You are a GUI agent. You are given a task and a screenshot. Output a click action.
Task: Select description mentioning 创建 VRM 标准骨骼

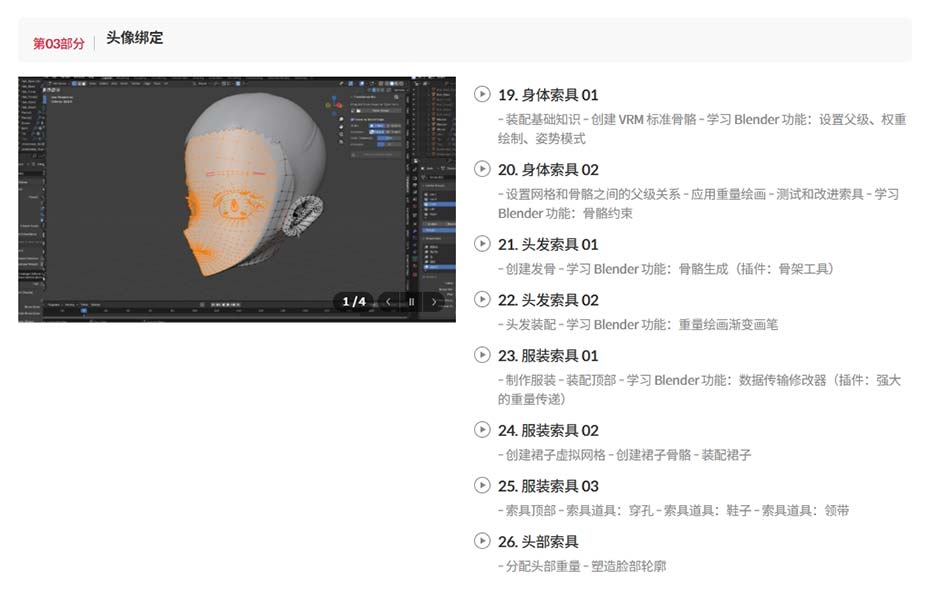(702, 129)
